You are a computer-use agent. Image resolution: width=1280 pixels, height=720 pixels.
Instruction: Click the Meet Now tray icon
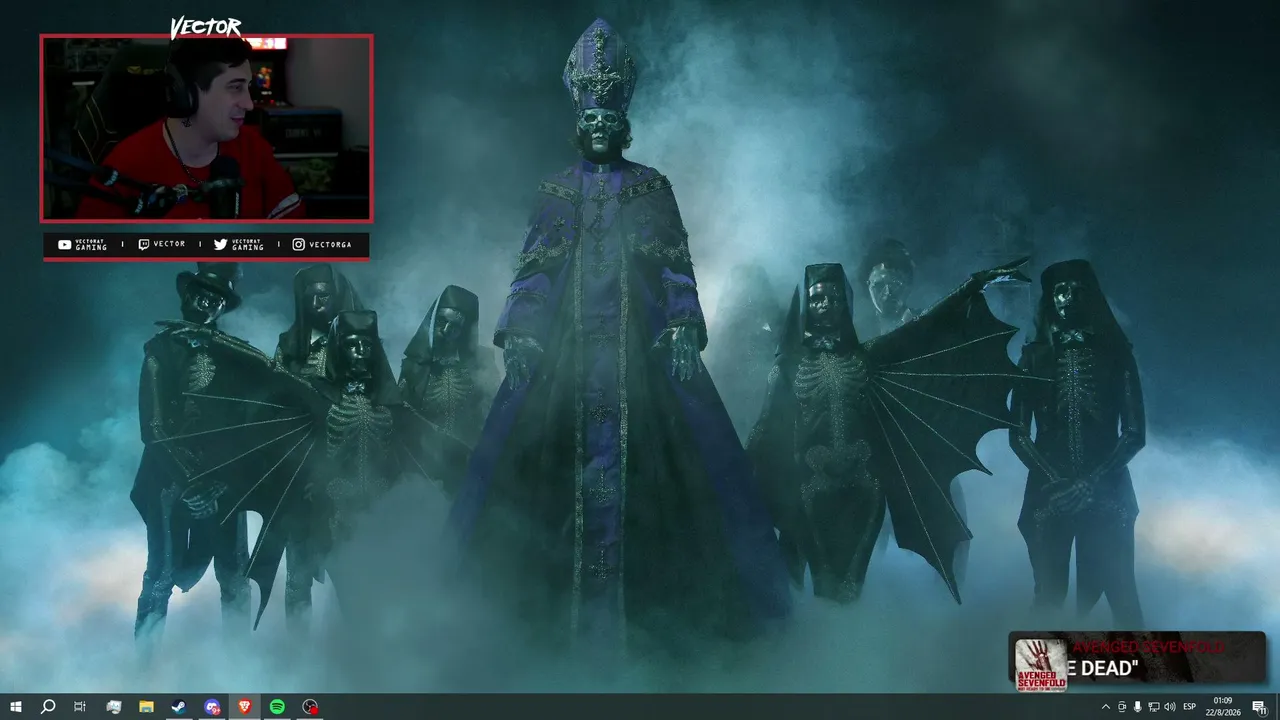pos(1121,707)
